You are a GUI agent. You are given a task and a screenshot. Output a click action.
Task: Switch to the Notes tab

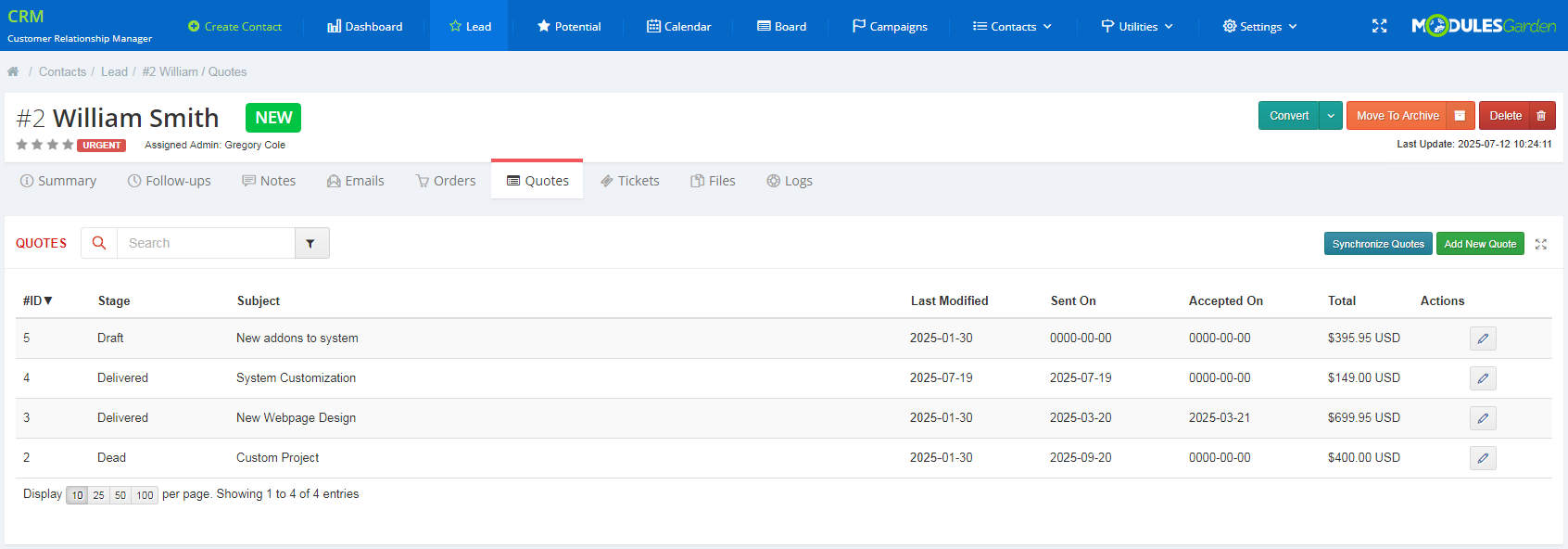coord(269,181)
